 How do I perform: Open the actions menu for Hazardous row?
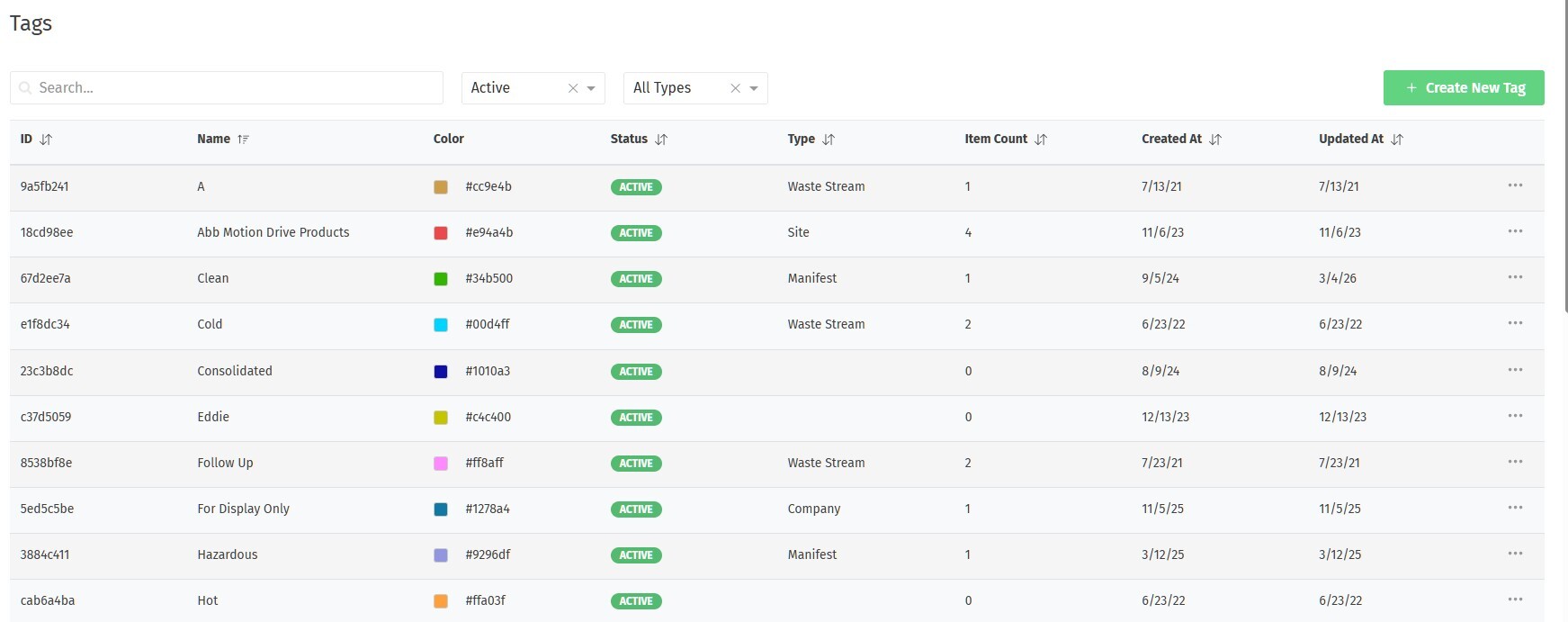(1515, 554)
